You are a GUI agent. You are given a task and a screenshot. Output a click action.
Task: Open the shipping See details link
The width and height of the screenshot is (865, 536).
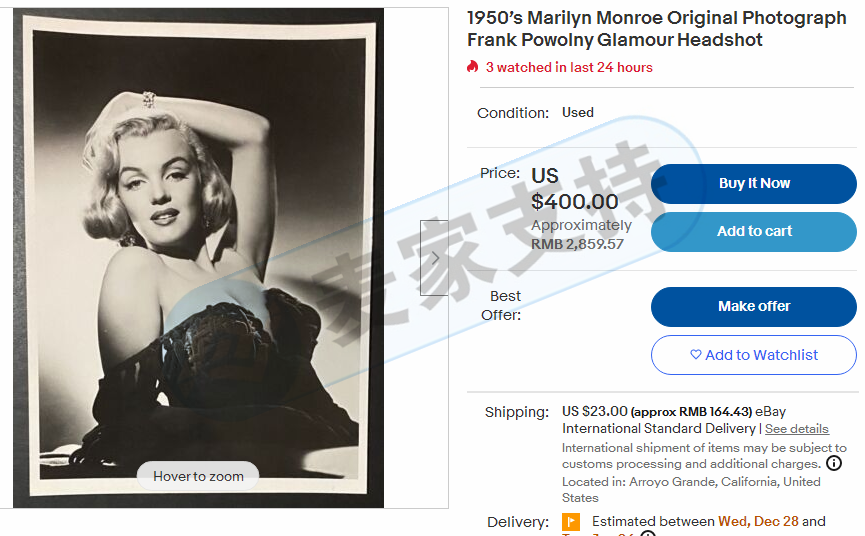pos(797,428)
